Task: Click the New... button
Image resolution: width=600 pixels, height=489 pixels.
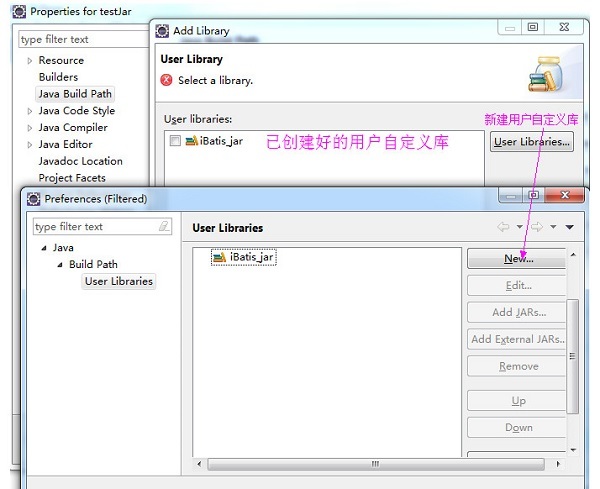Action: click(x=517, y=259)
